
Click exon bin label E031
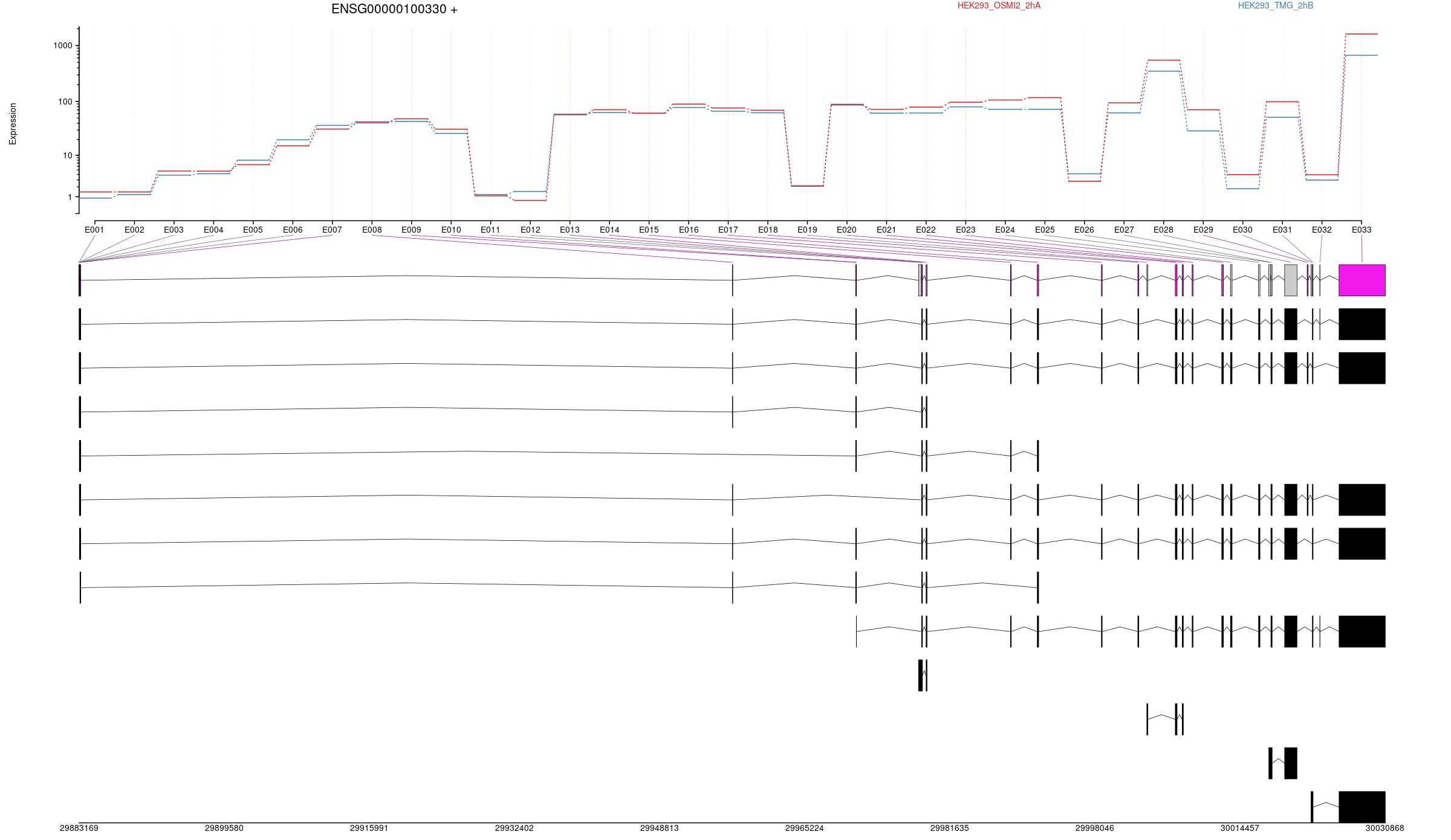point(1282,230)
